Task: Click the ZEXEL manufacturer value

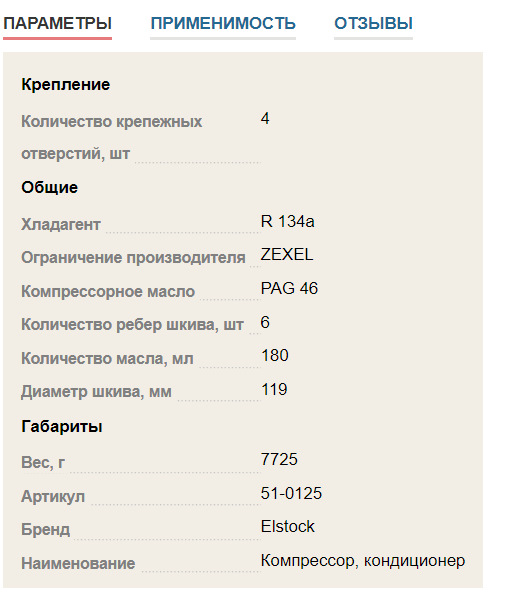Action: pyautogui.click(x=287, y=254)
